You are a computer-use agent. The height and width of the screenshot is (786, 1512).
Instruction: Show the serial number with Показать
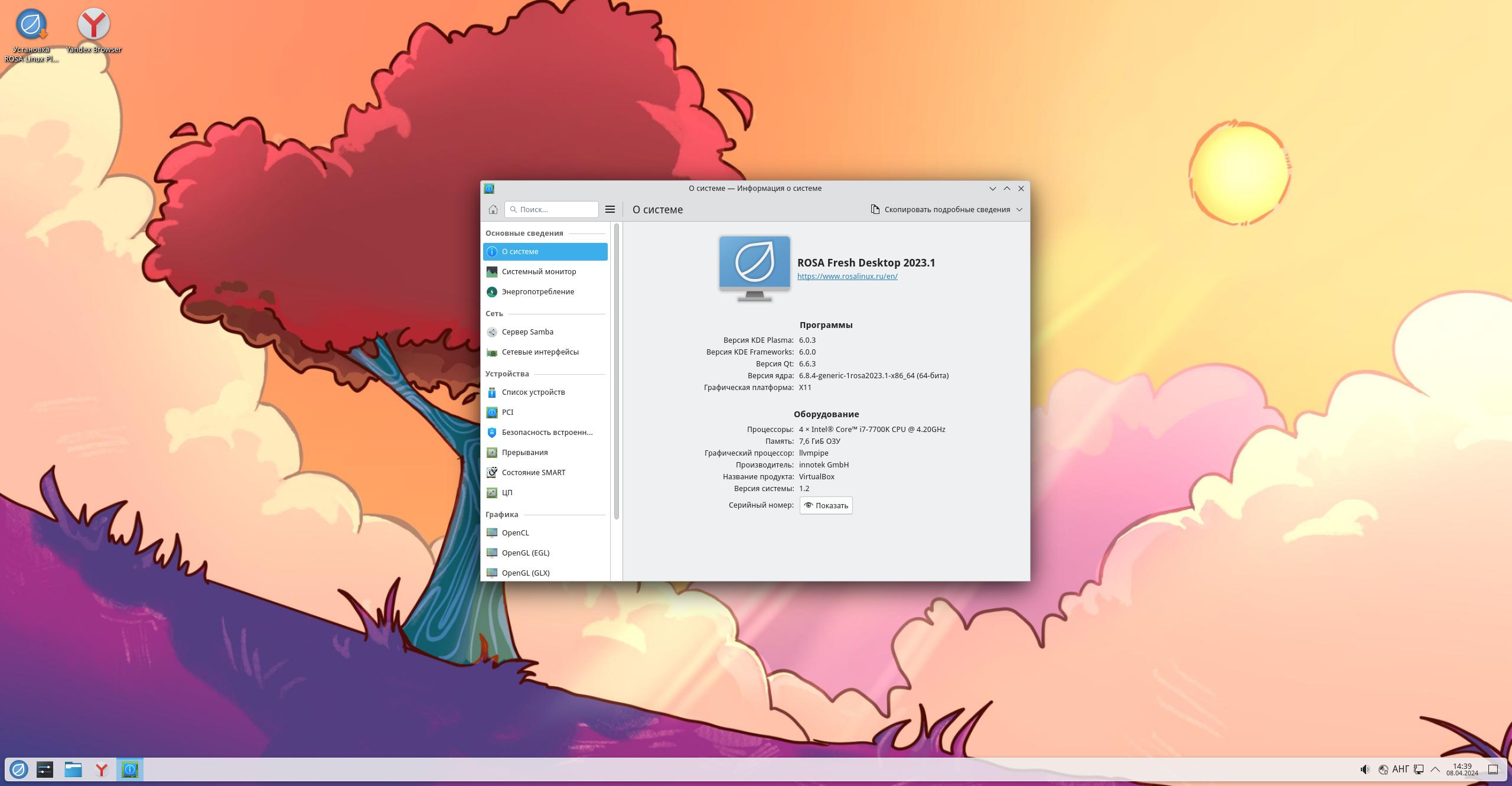(826, 505)
